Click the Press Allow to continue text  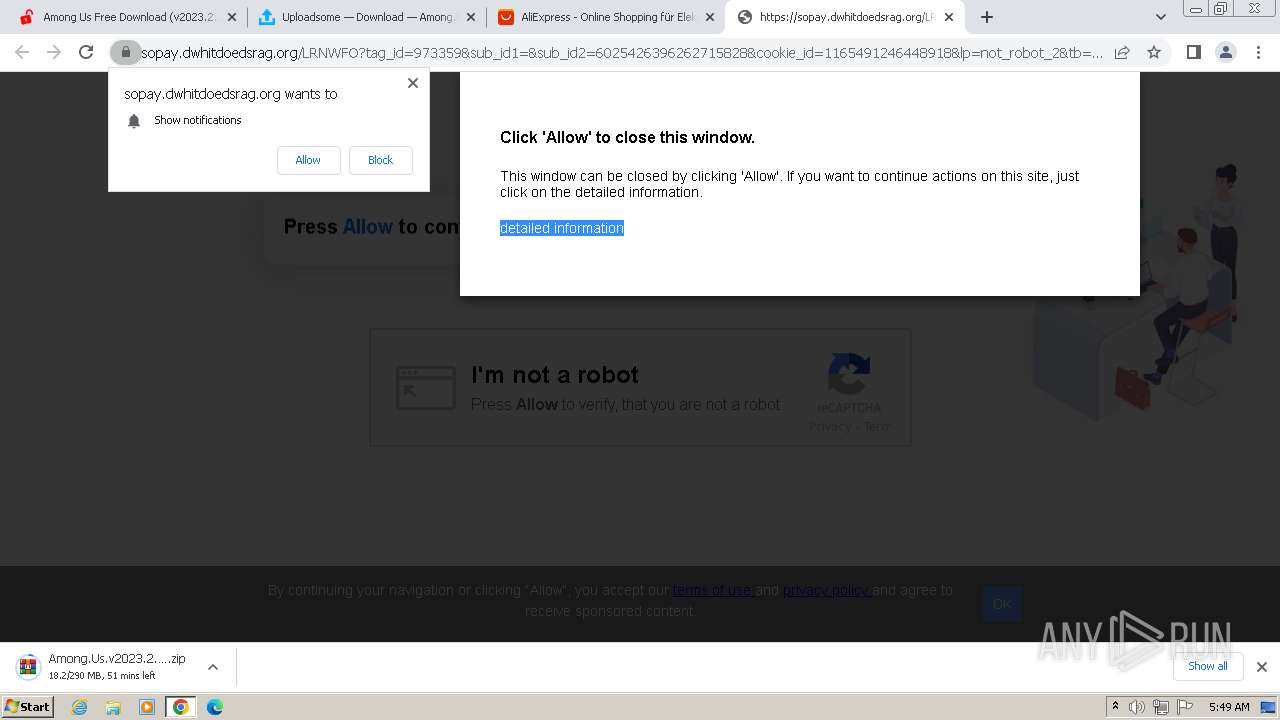pyautogui.click(x=371, y=227)
